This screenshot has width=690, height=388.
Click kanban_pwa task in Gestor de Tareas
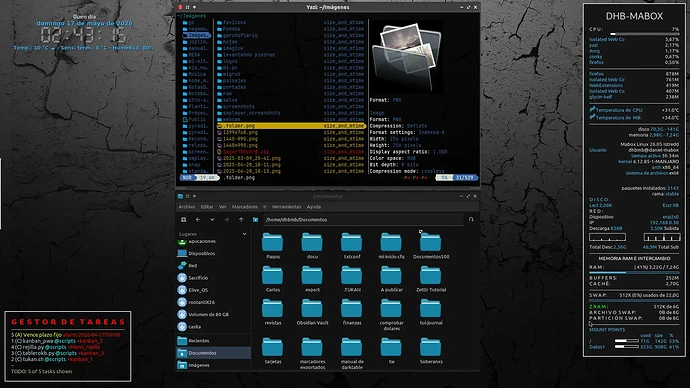56,341
